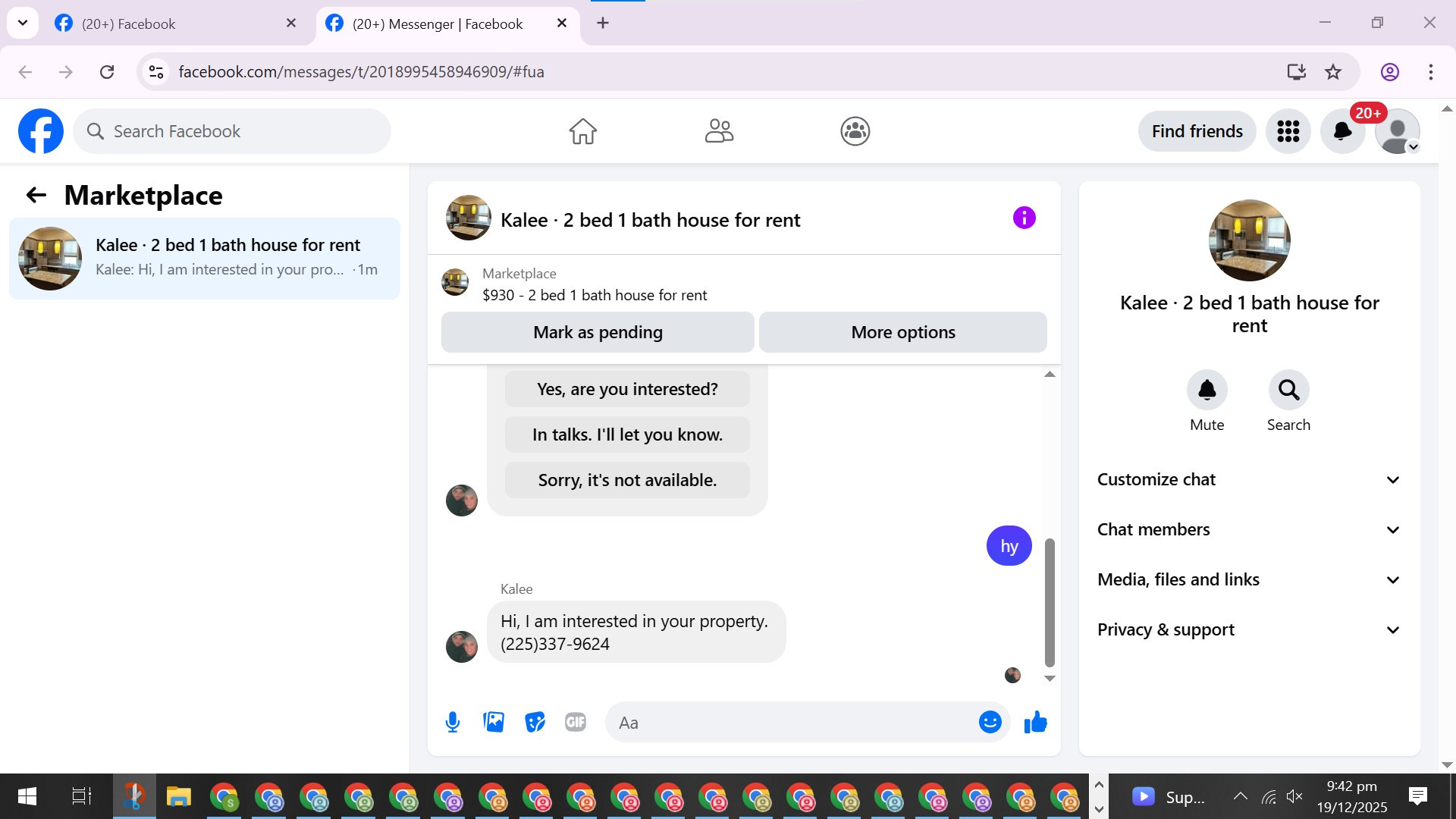Open the GIF picker
This screenshot has height=819, width=1456.
tap(576, 722)
